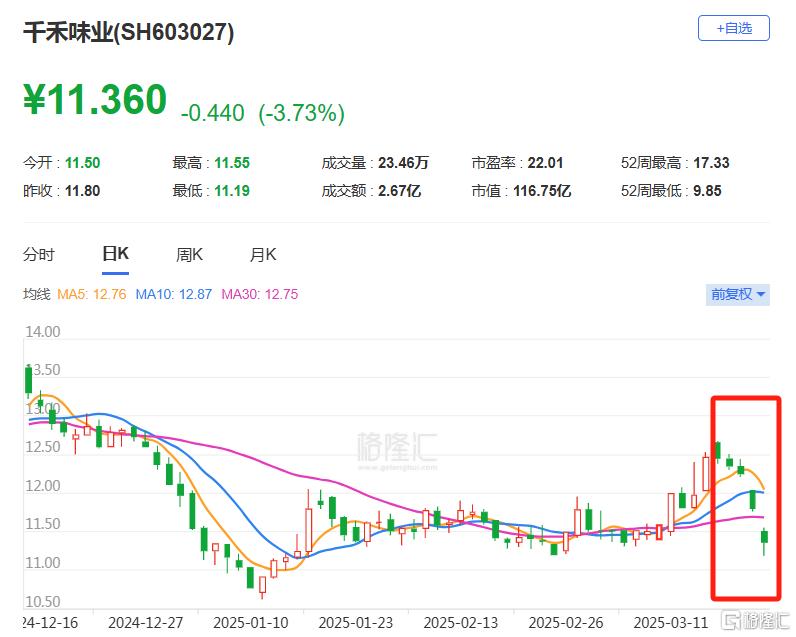Click the 昨收 value 11.80
The image size is (796, 637).
click(82, 191)
